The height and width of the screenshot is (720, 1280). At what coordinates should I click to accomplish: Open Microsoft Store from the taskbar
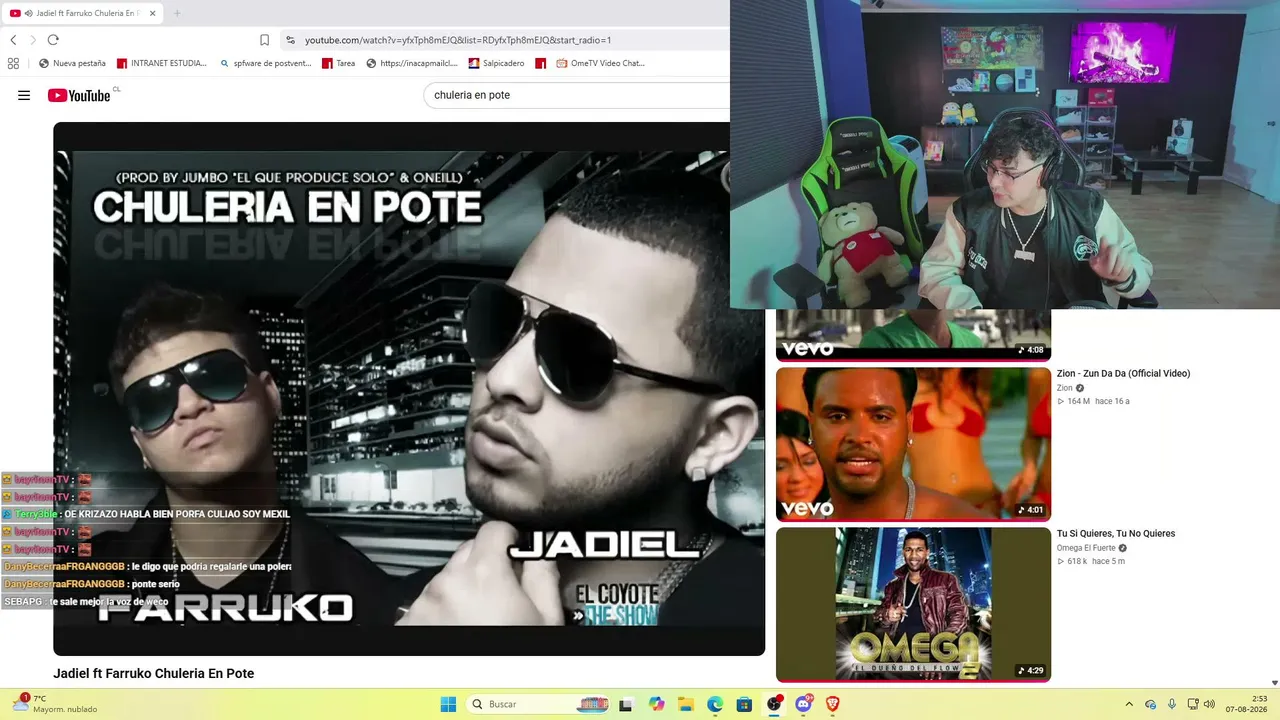(x=744, y=704)
